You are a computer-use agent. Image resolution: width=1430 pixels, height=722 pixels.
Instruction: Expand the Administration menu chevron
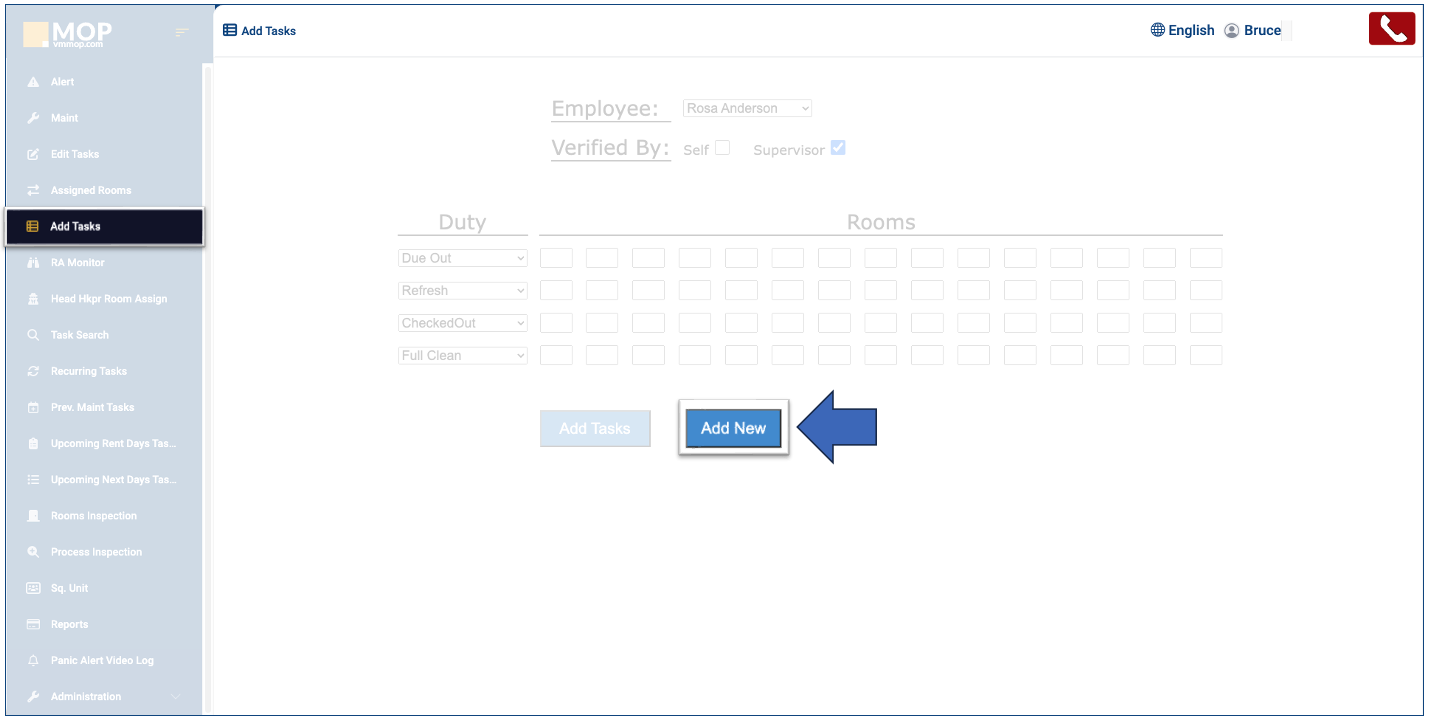(176, 697)
